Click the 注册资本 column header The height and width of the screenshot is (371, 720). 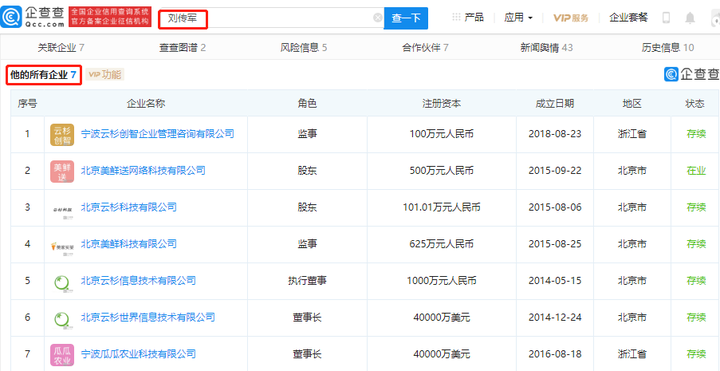pyautogui.click(x=441, y=103)
